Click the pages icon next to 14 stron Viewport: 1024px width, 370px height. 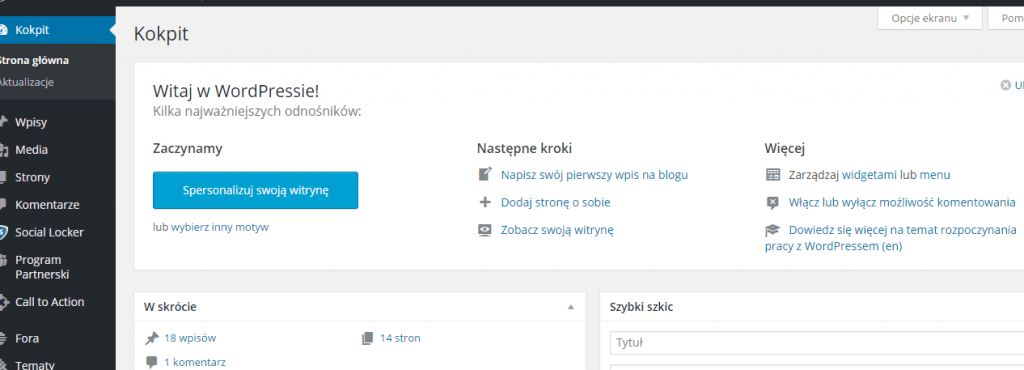[x=368, y=338]
